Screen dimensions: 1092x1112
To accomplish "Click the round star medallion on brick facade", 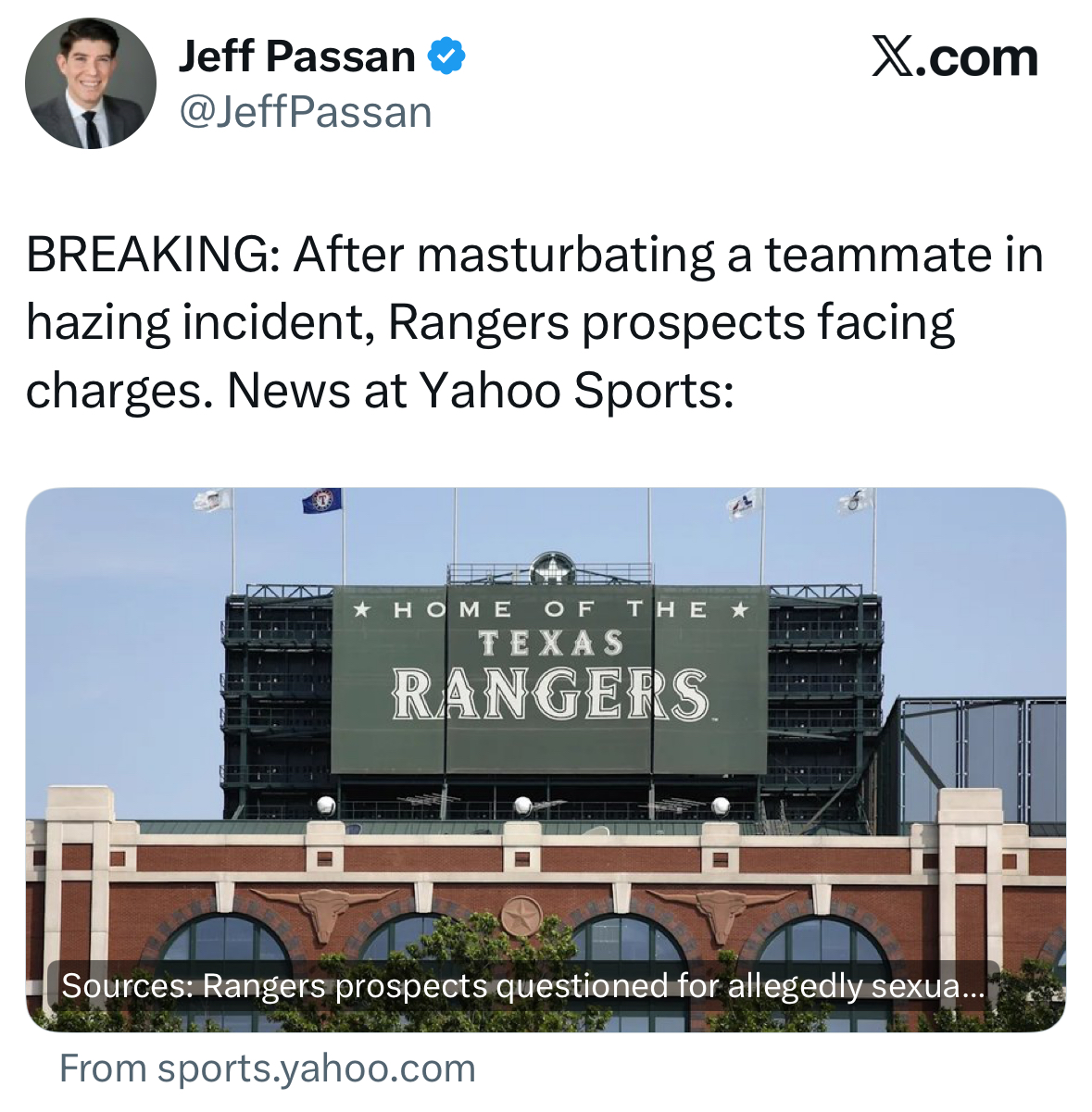I will click(521, 917).
